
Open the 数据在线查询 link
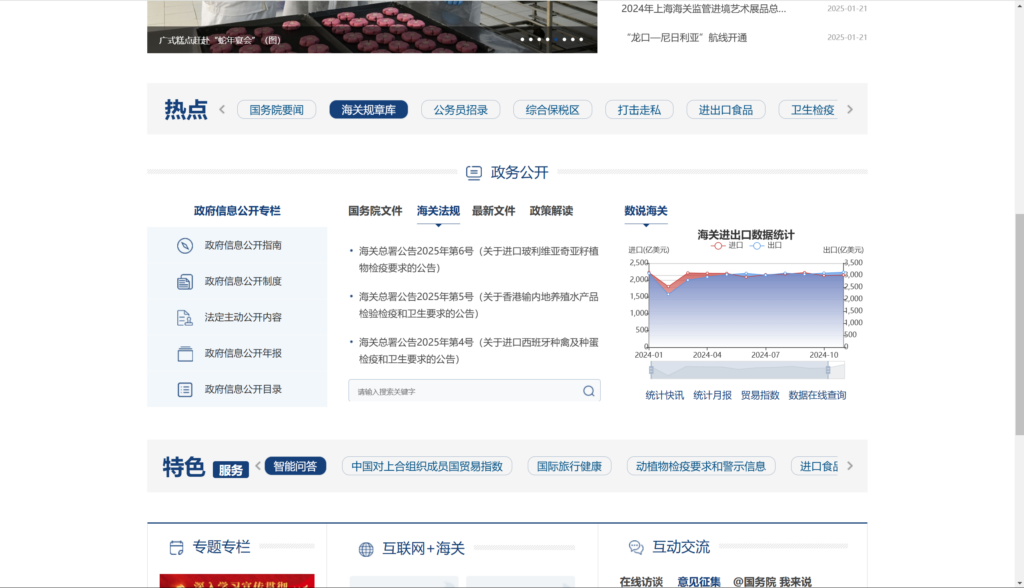(x=817, y=395)
